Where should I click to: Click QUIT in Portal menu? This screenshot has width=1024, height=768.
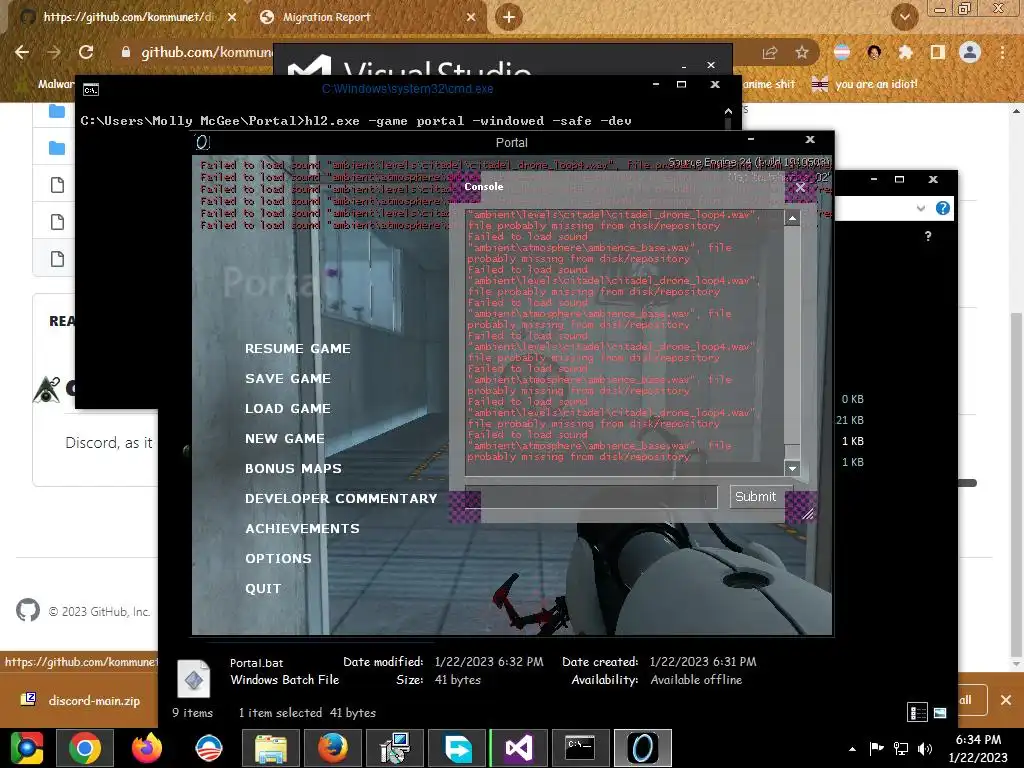(263, 589)
